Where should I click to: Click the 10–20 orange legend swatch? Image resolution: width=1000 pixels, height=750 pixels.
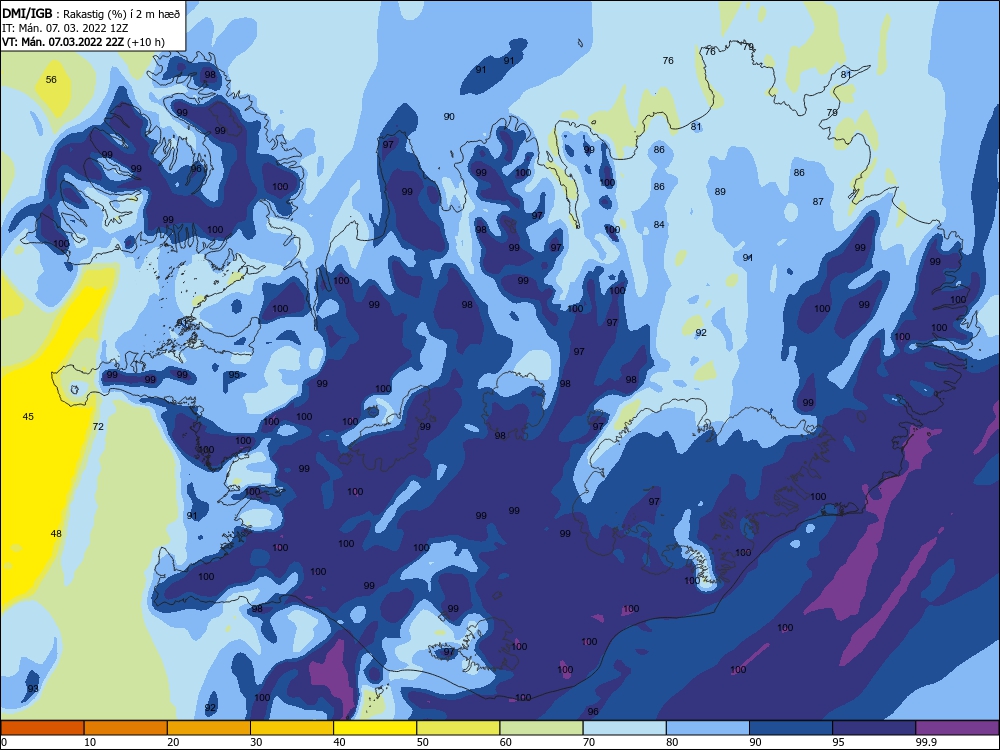click(126, 728)
